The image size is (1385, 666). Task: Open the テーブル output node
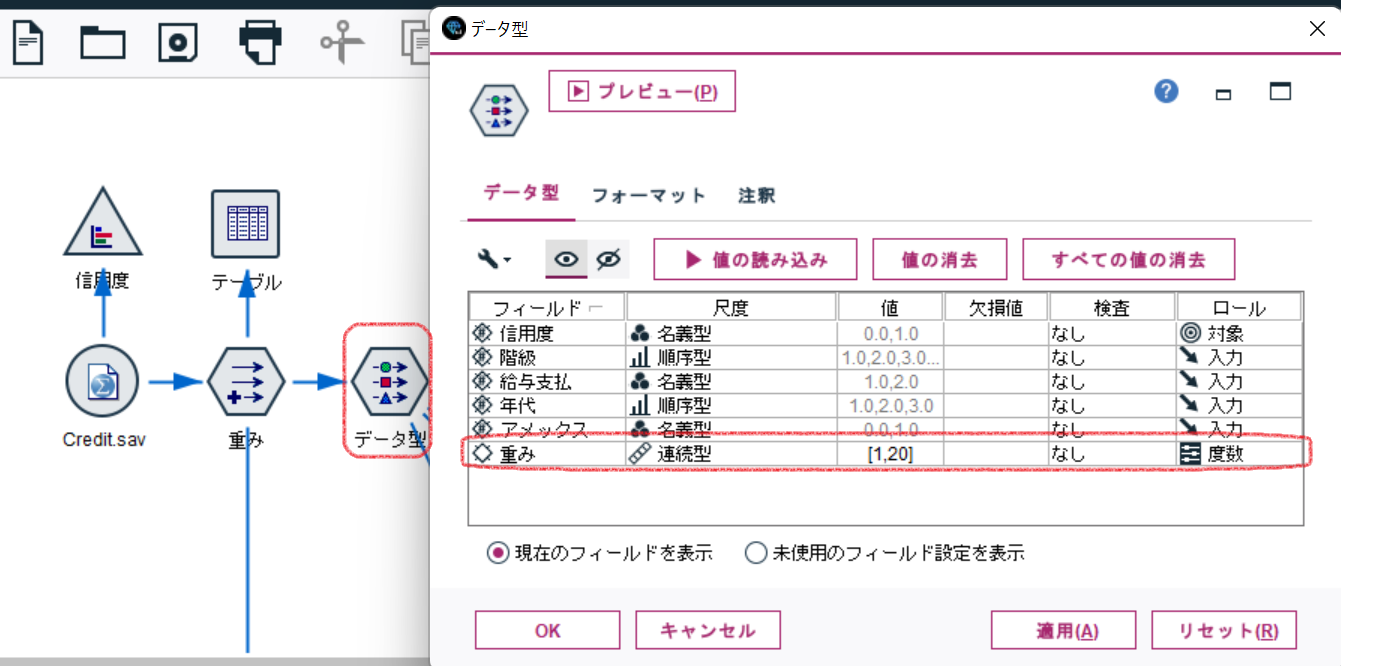pos(245,225)
